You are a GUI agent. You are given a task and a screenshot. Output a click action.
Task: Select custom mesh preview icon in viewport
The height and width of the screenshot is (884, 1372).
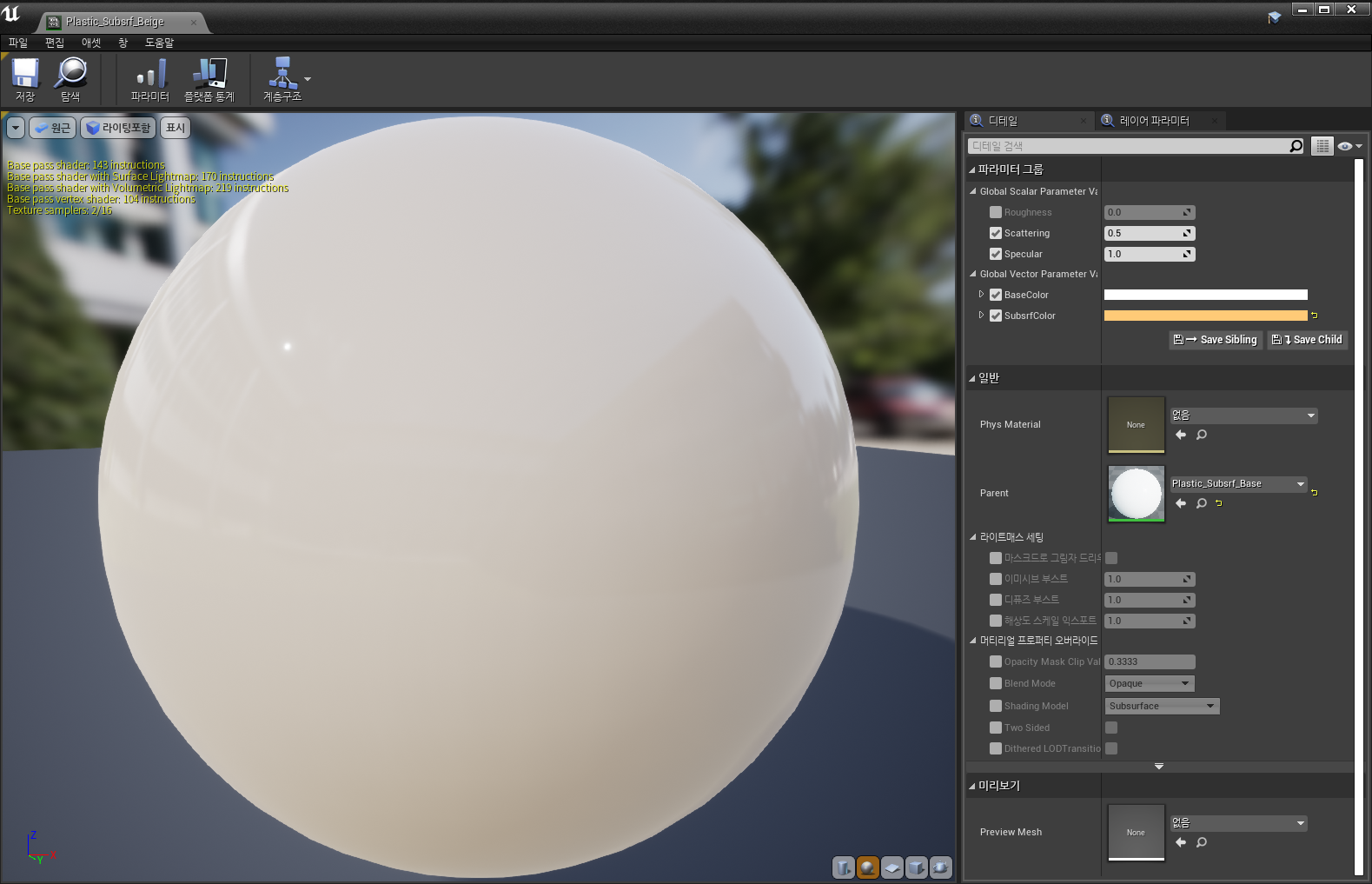pyautogui.click(x=940, y=867)
